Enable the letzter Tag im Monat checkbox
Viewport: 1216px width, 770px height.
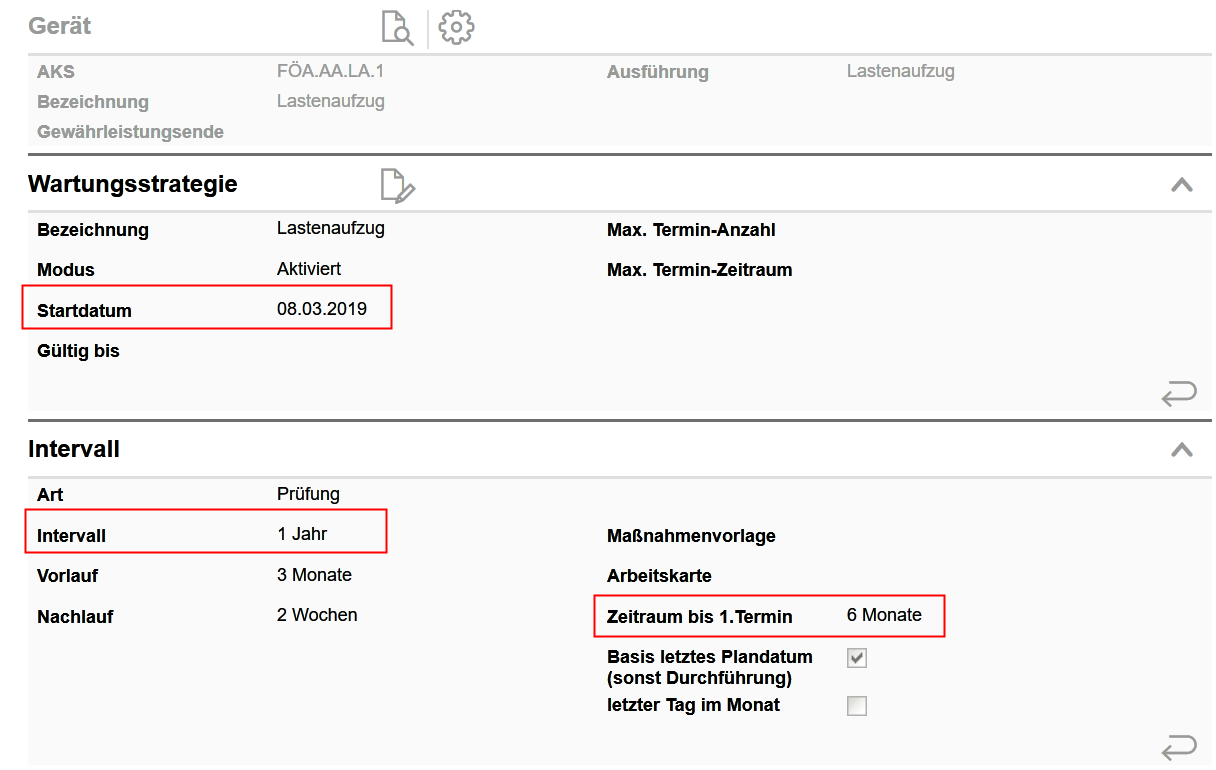[x=857, y=706]
